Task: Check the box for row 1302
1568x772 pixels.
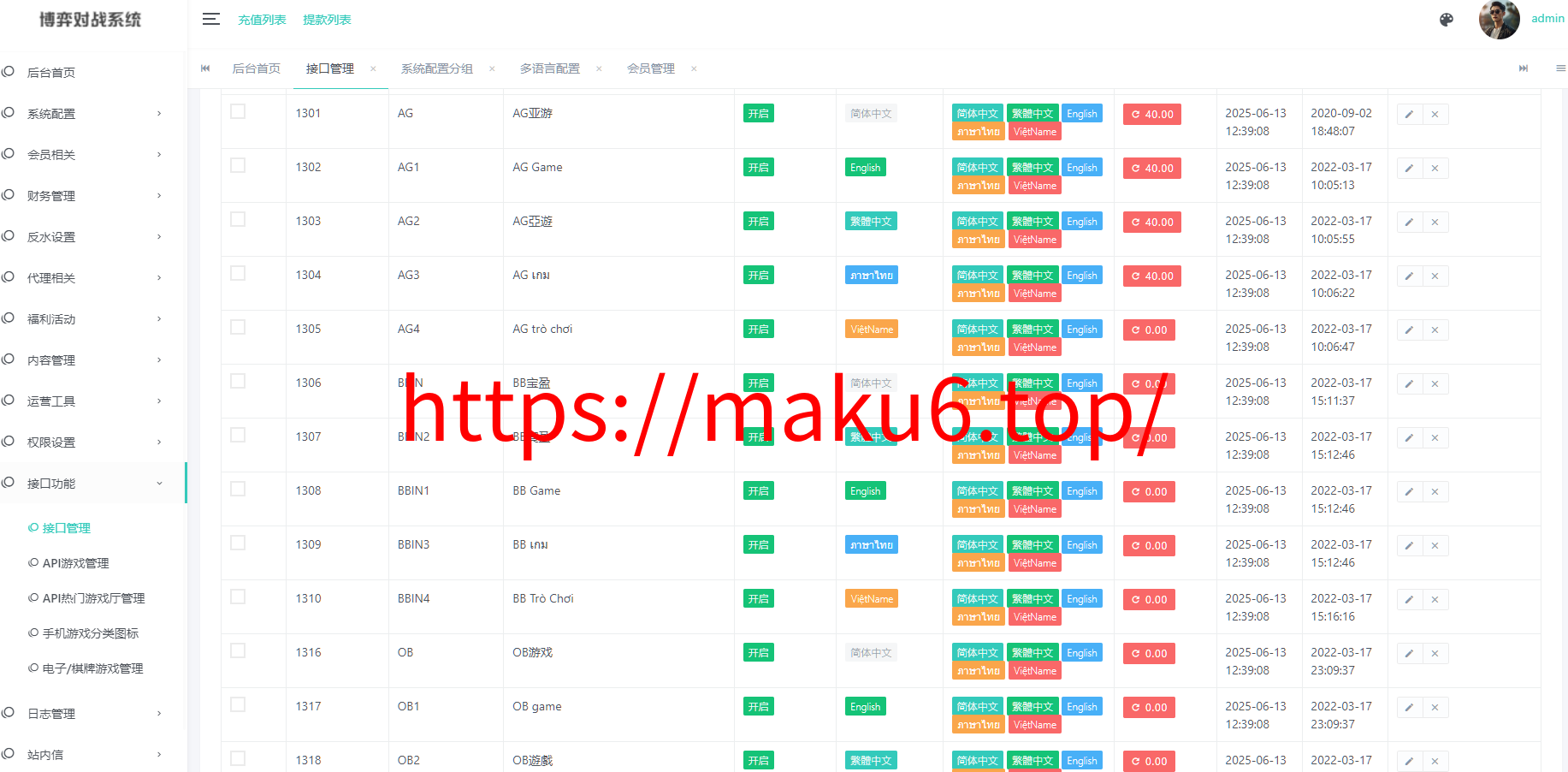Action: click(238, 165)
